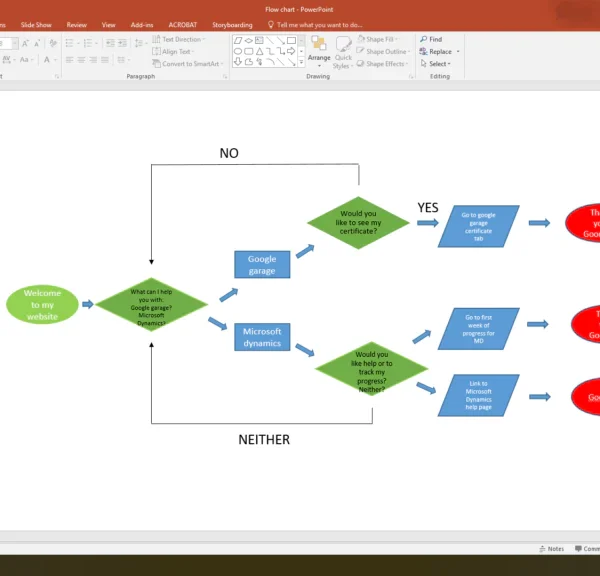Screen dimensions: 600x576
Task: Select the 'Link to Microsoft Dynamics help page' parallelogram
Action: tap(478, 395)
